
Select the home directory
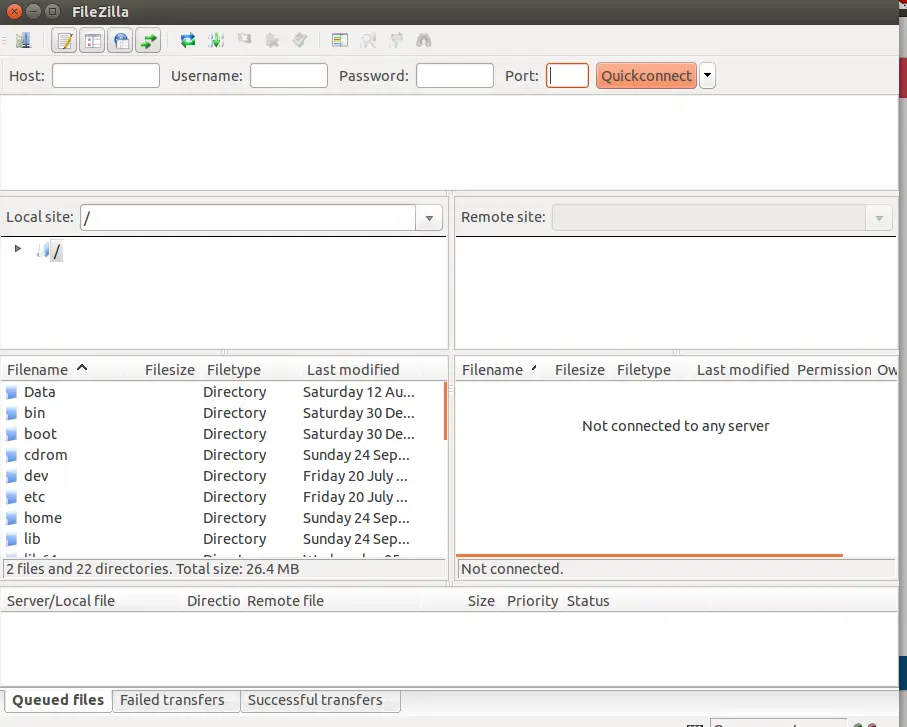(223, 518)
